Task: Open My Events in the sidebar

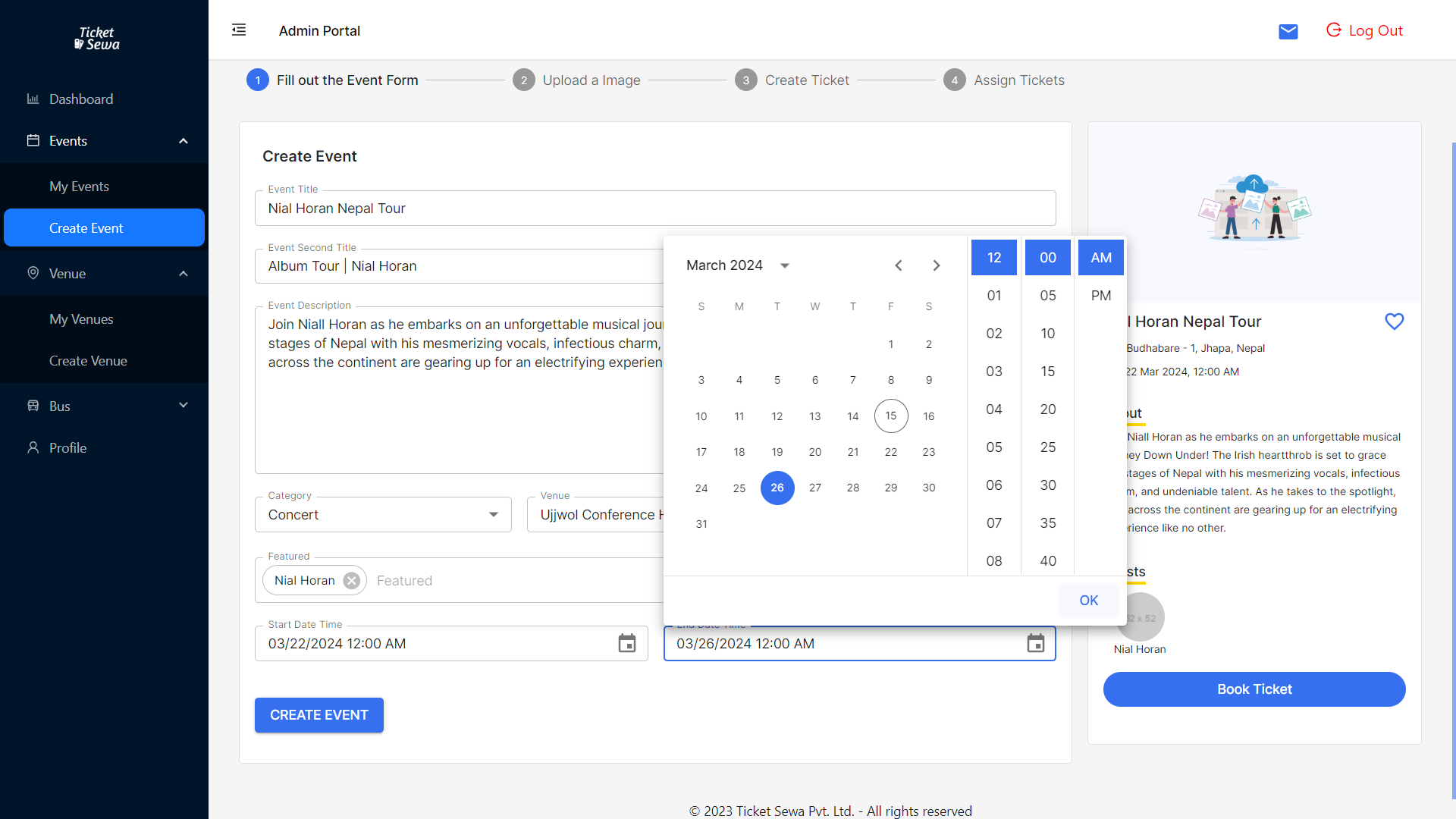Action: pyautogui.click(x=79, y=187)
